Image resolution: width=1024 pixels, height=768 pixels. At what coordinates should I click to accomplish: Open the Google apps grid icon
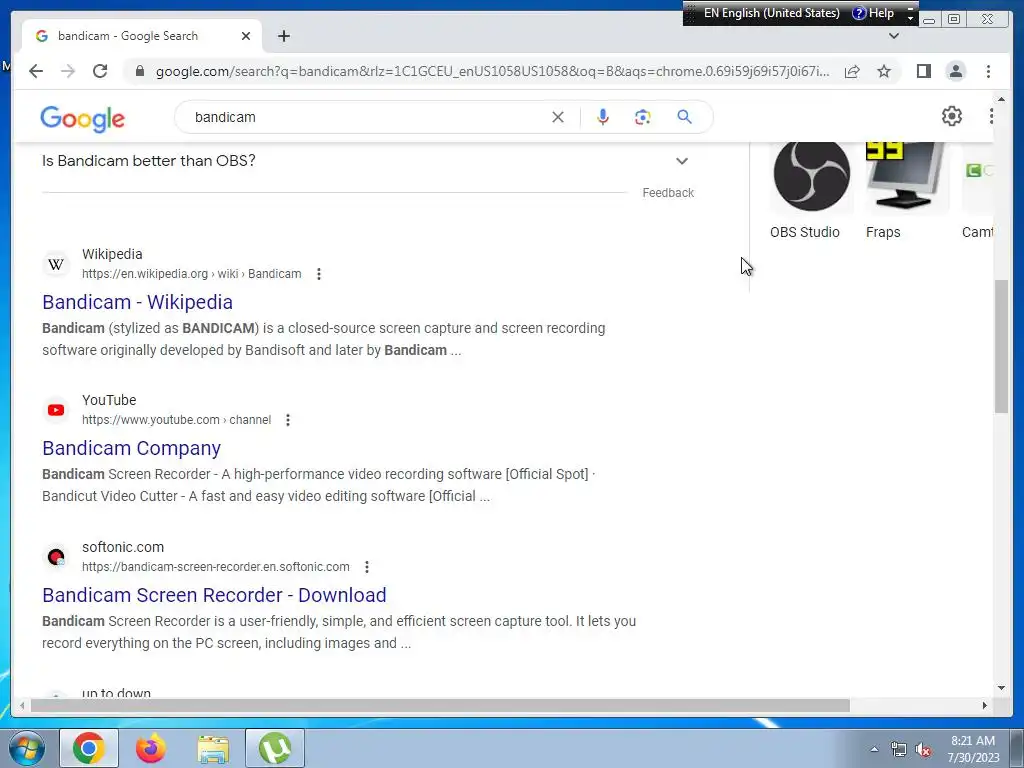(991, 116)
